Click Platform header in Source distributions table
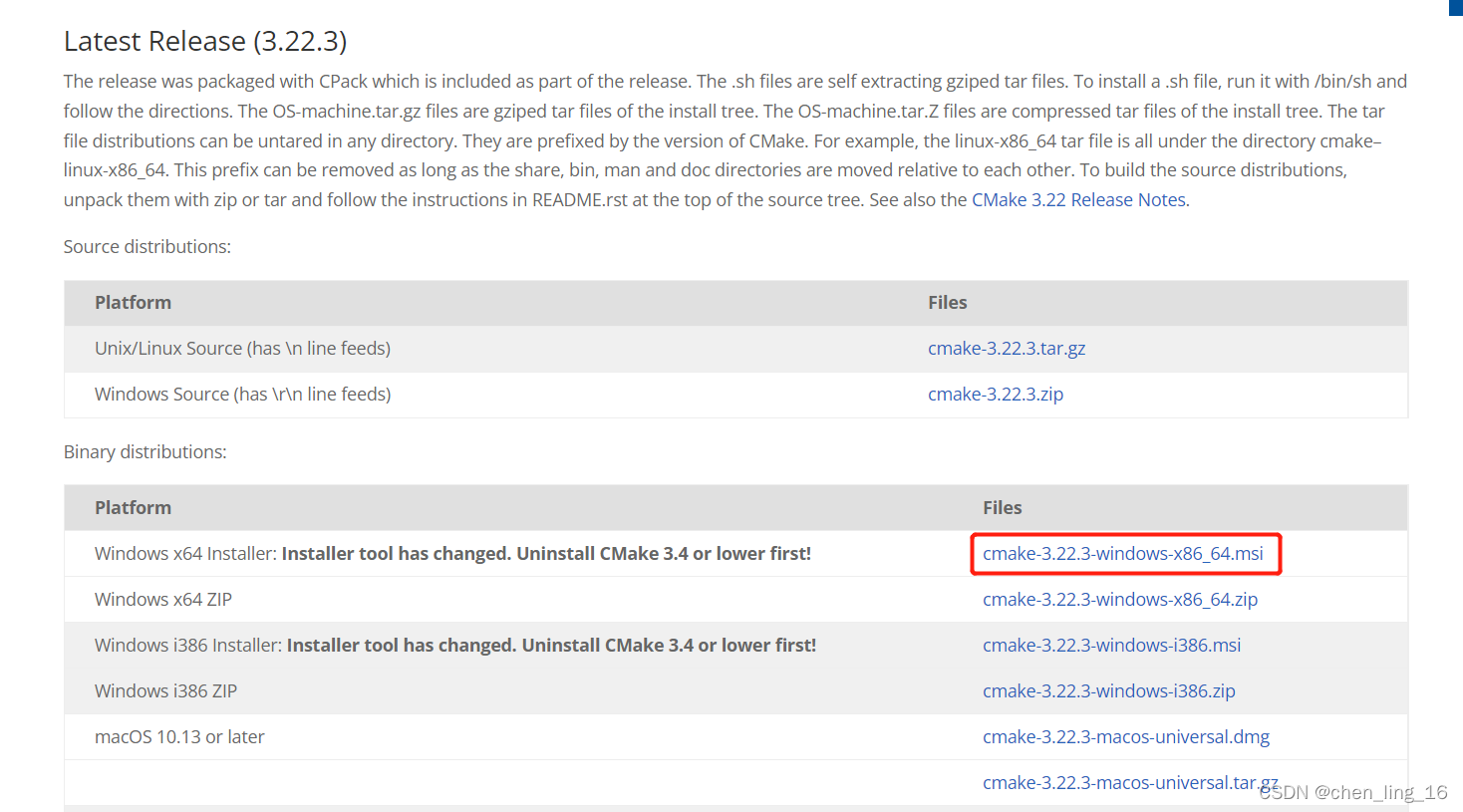Image resolution: width=1463 pixels, height=812 pixels. click(x=133, y=303)
